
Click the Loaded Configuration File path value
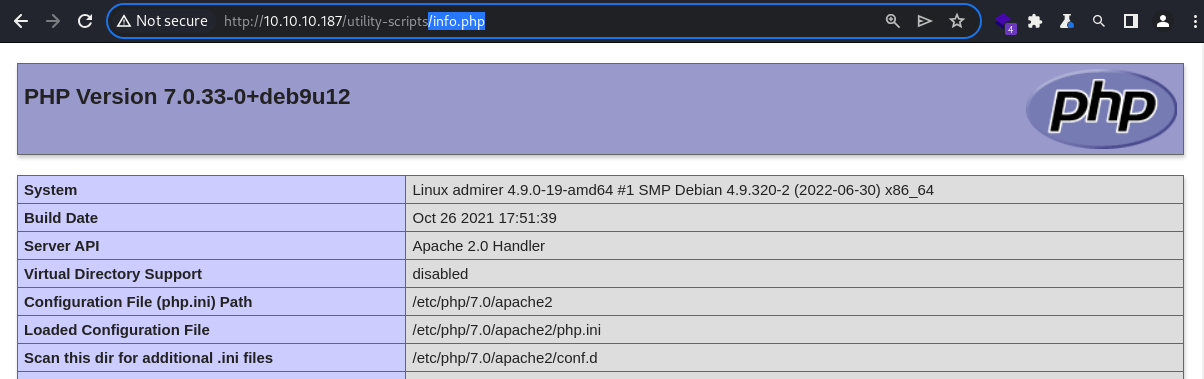coord(506,330)
